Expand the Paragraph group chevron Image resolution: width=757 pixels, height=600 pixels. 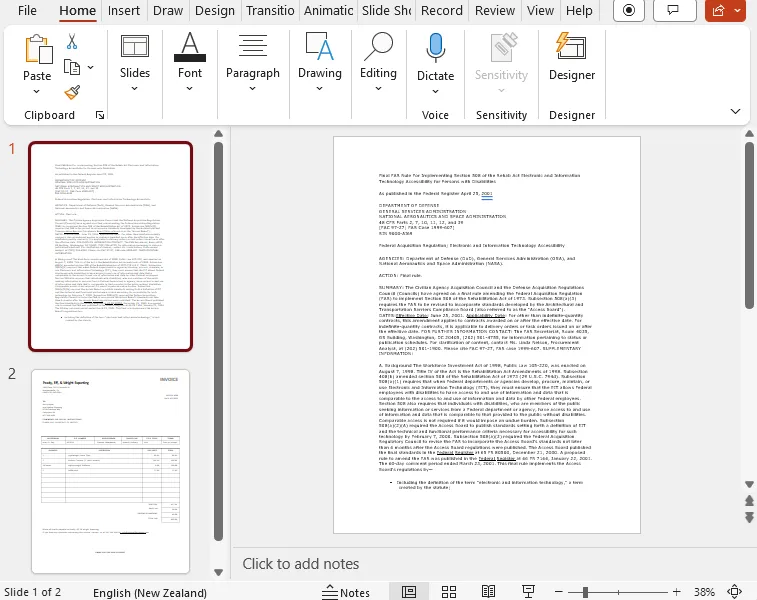[x=252, y=88]
